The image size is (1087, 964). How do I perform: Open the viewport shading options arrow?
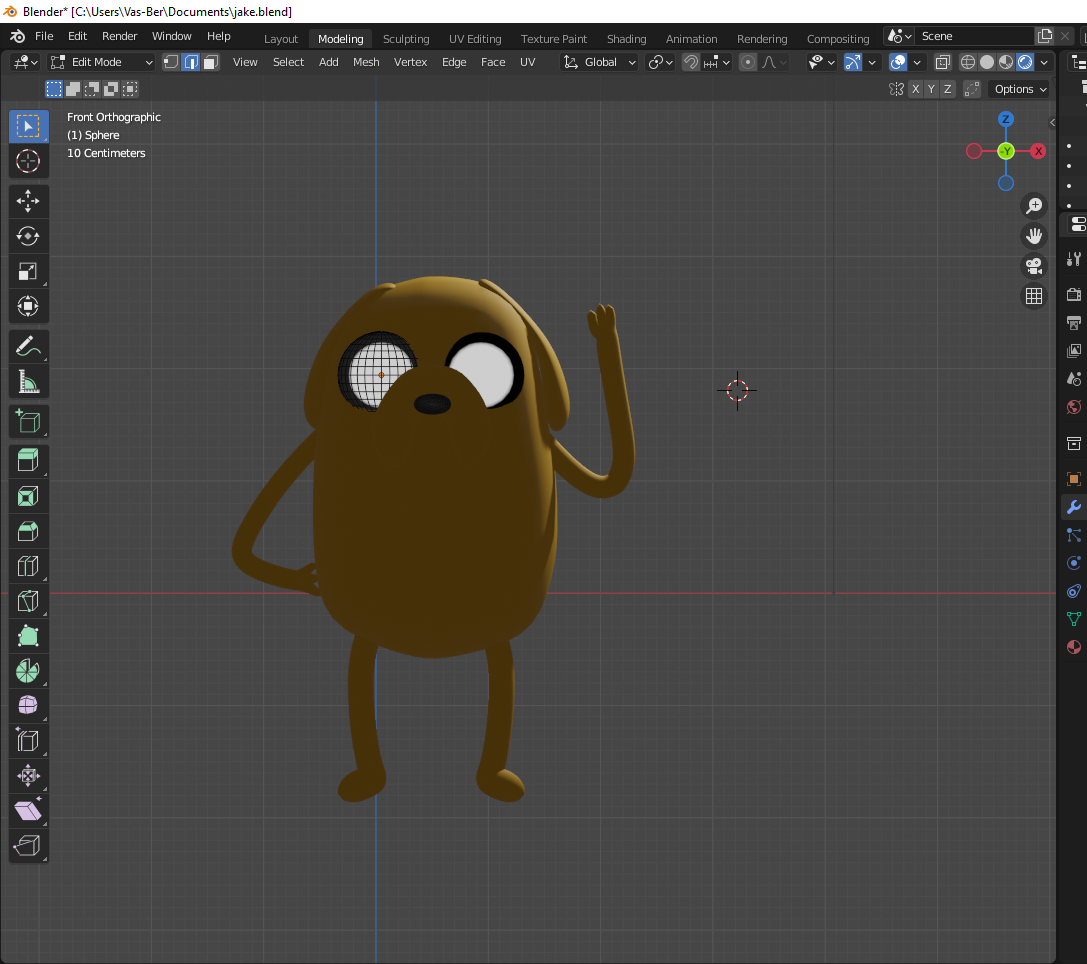point(1044,62)
